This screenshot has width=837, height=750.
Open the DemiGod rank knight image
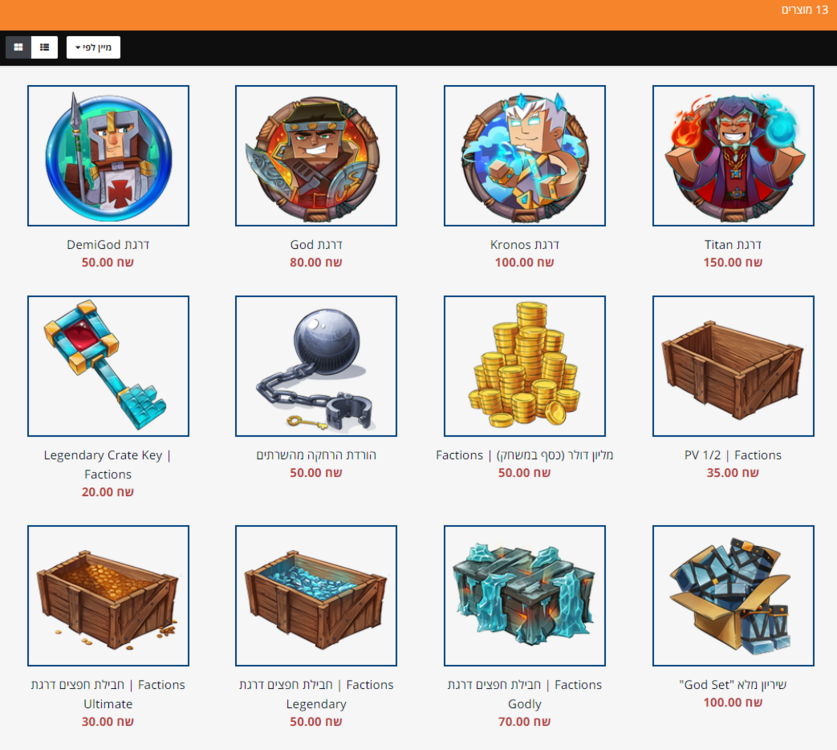point(108,156)
